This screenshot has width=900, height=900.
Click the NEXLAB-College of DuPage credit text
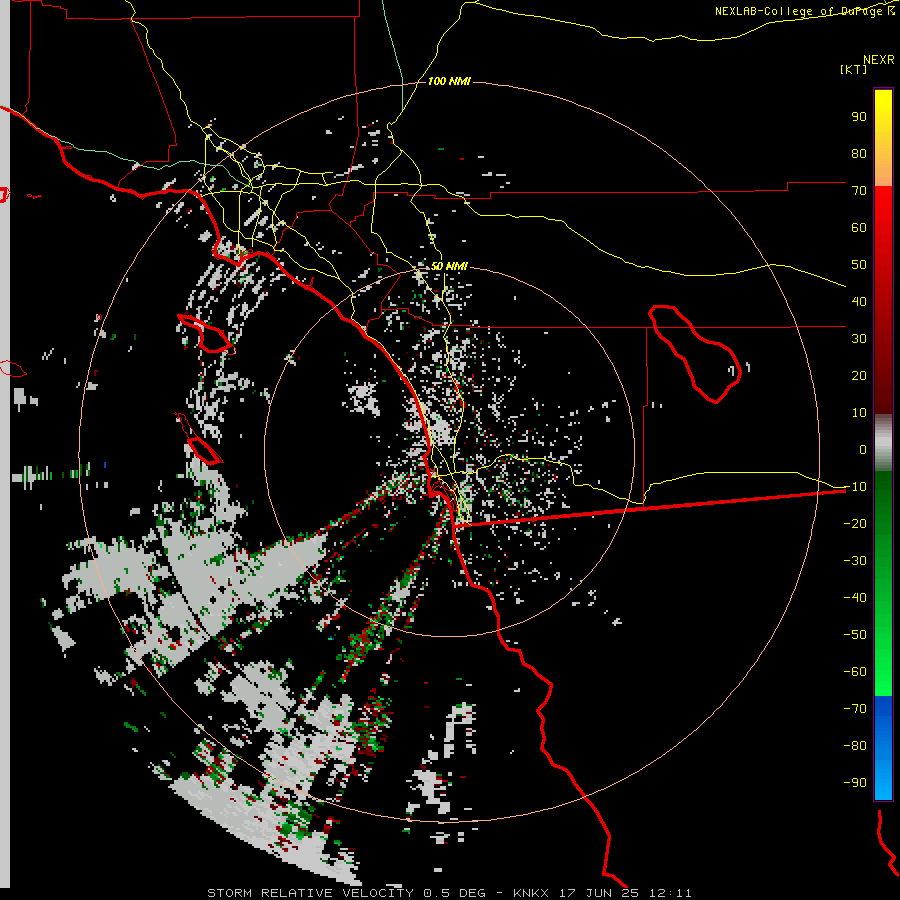pos(804,11)
